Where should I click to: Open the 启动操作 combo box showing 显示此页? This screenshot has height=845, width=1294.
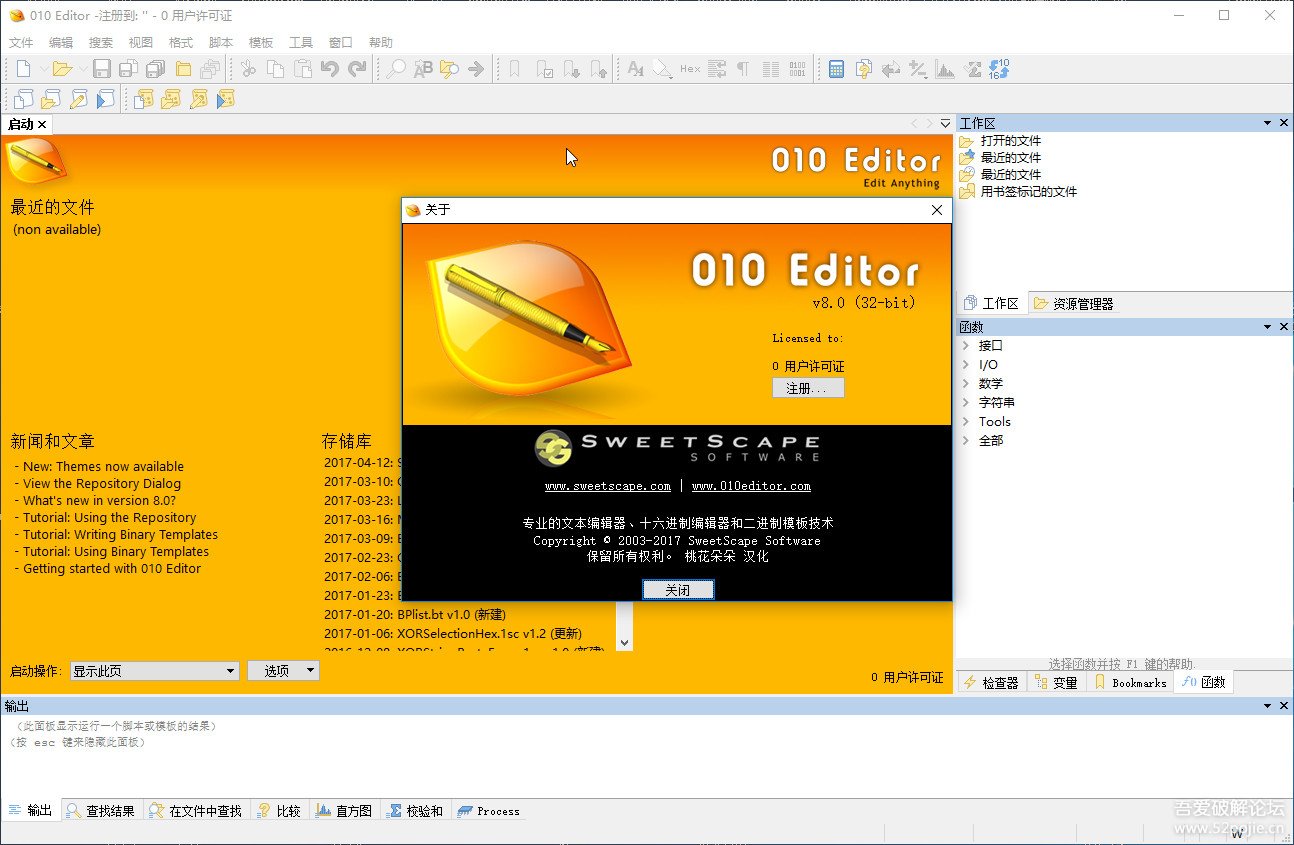(154, 671)
